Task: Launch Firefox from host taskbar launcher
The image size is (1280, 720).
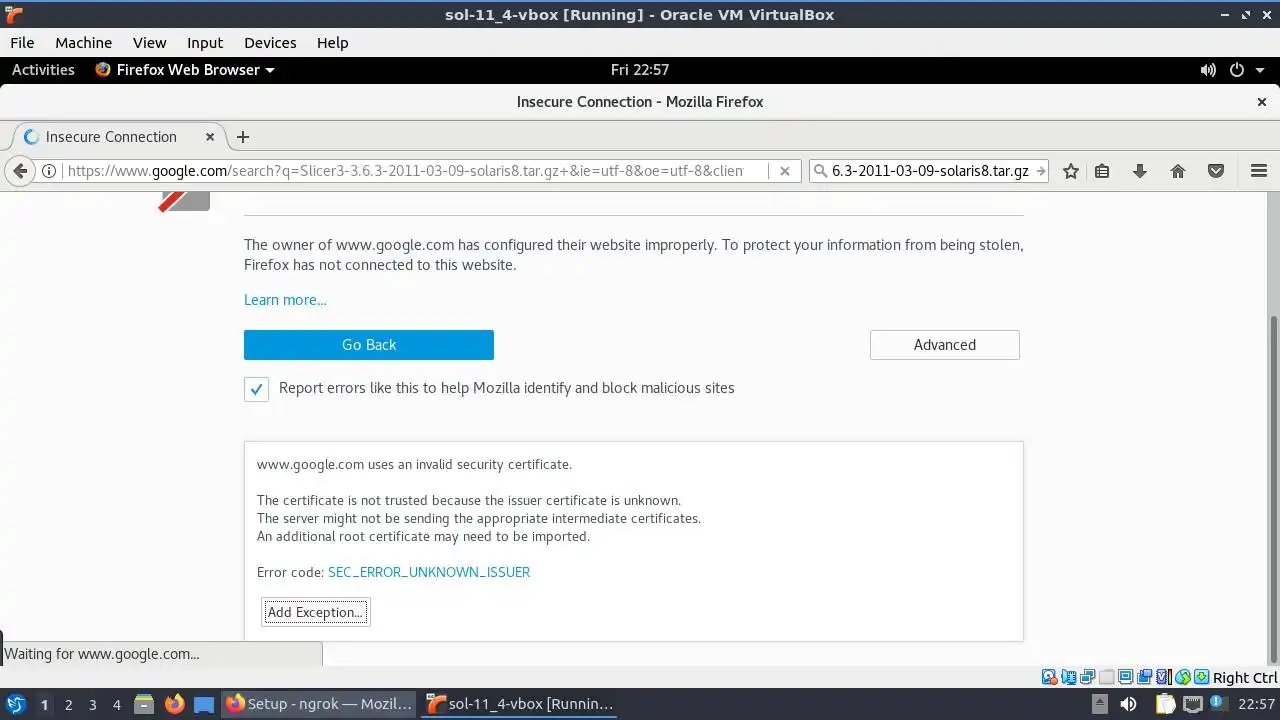Action: tap(174, 704)
